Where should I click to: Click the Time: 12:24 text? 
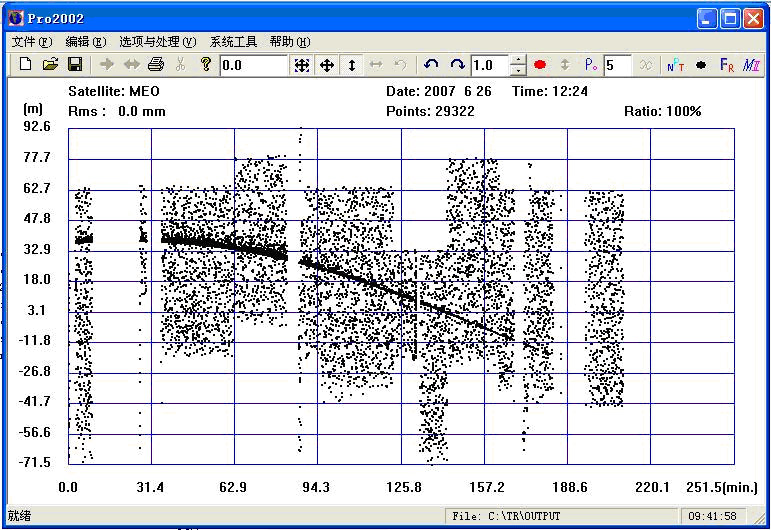tap(550, 91)
